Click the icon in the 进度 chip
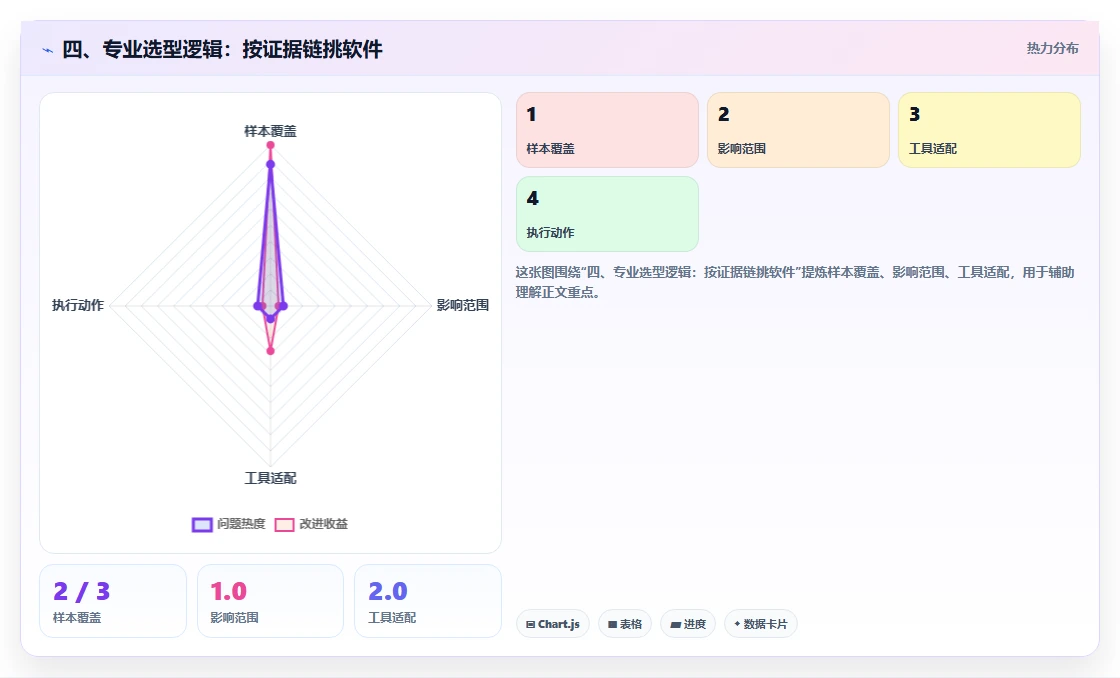Screen dimensions: 1120x678 [x=675, y=624]
